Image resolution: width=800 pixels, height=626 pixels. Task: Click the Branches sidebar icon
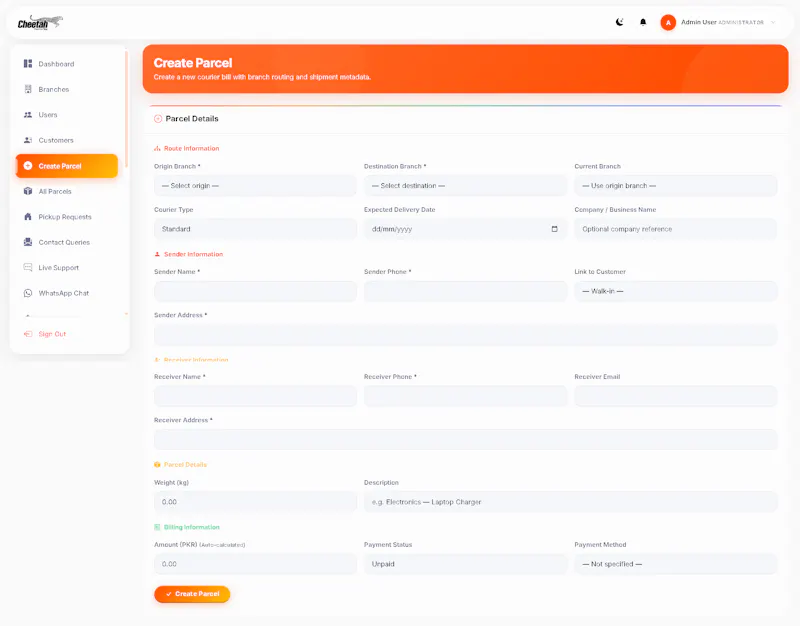coord(28,89)
